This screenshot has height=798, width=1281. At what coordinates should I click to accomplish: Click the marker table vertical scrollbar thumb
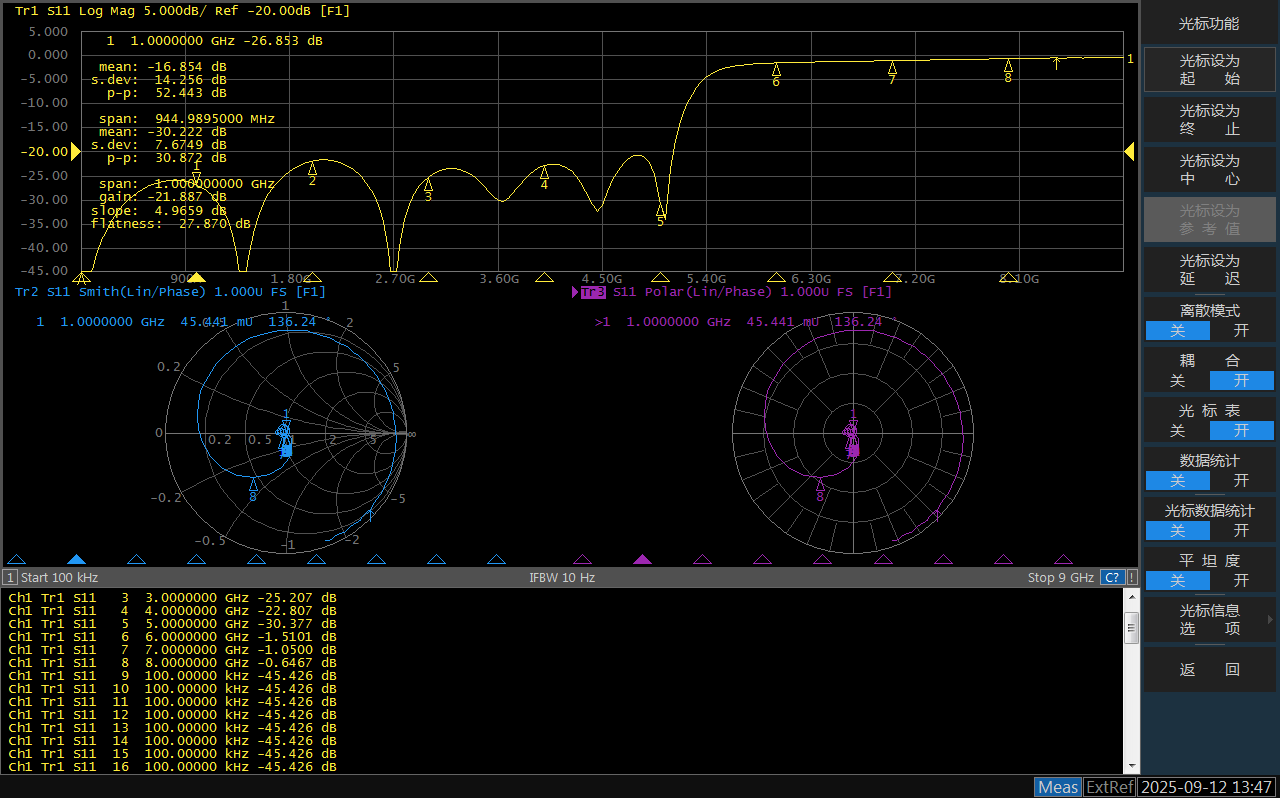(1132, 629)
